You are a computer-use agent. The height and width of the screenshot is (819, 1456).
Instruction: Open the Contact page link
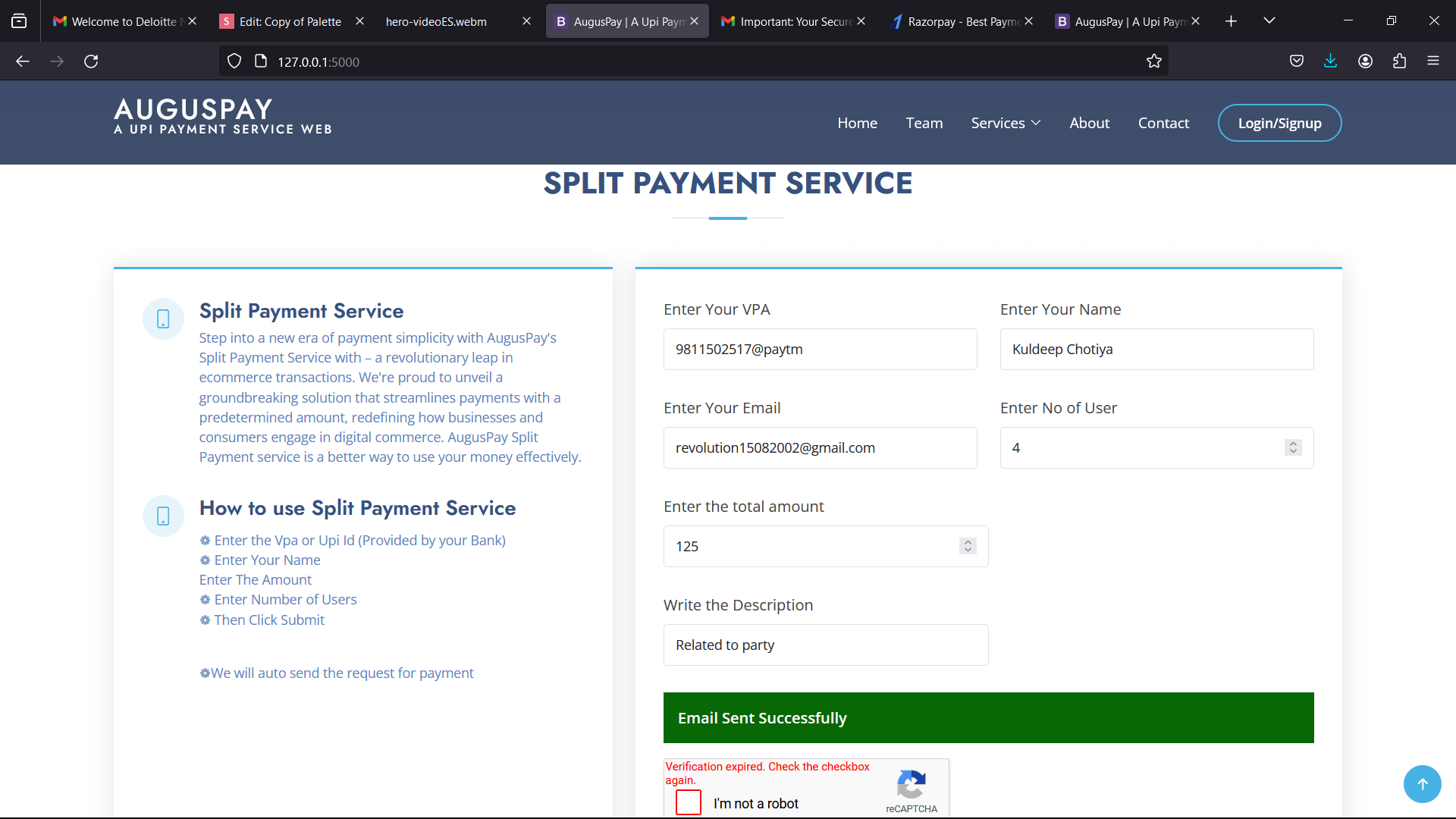(1163, 123)
